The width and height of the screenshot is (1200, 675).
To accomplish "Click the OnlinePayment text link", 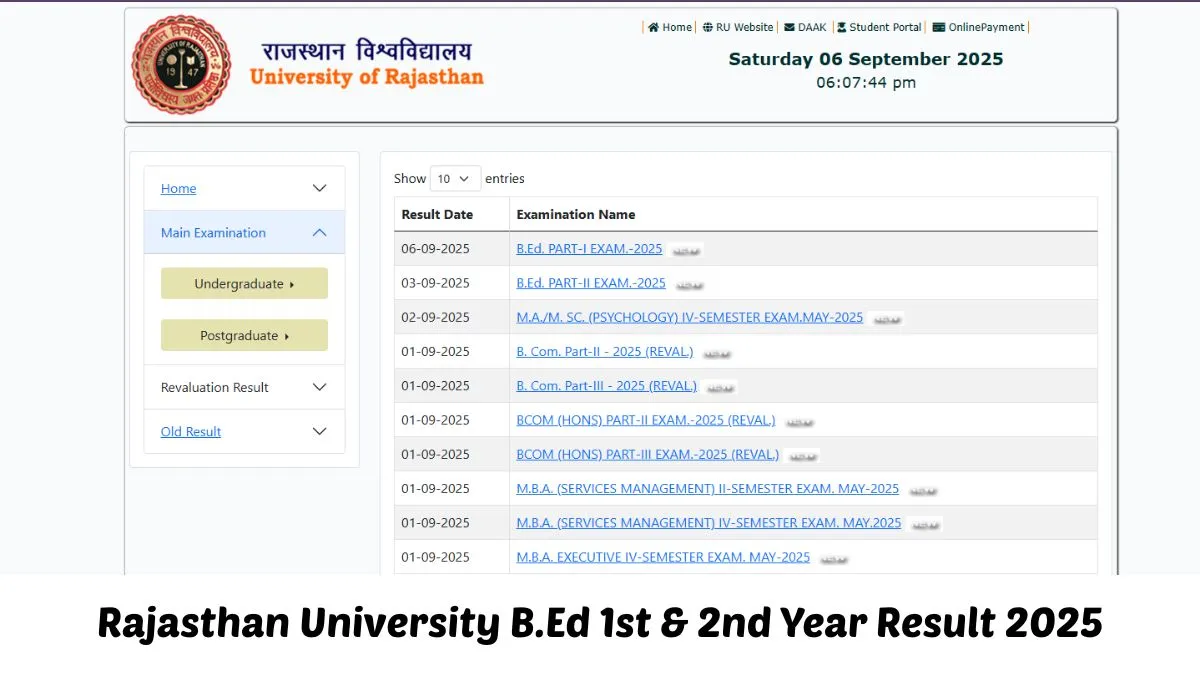I will click(x=987, y=28).
